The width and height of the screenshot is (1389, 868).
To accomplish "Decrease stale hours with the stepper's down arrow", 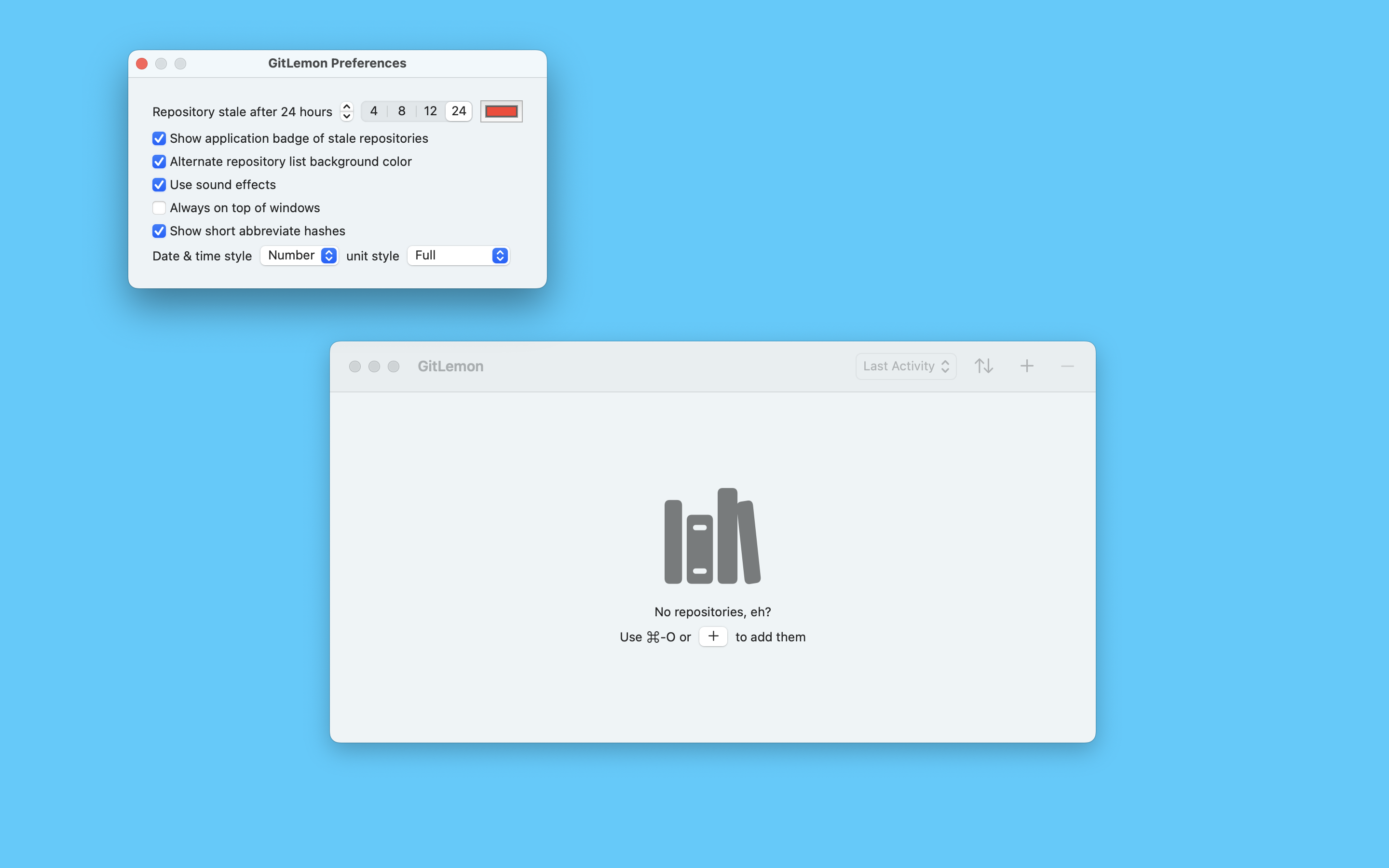I will pos(347,116).
